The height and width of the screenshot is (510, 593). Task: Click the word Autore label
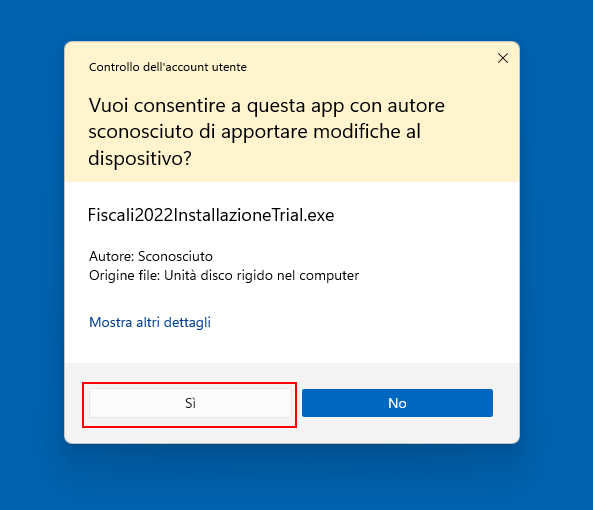pyautogui.click(x=111, y=256)
